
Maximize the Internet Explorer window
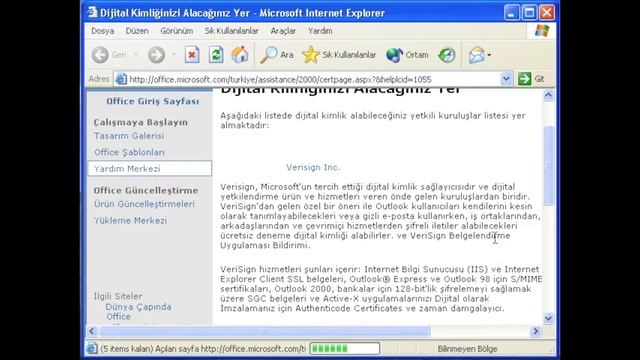click(529, 13)
